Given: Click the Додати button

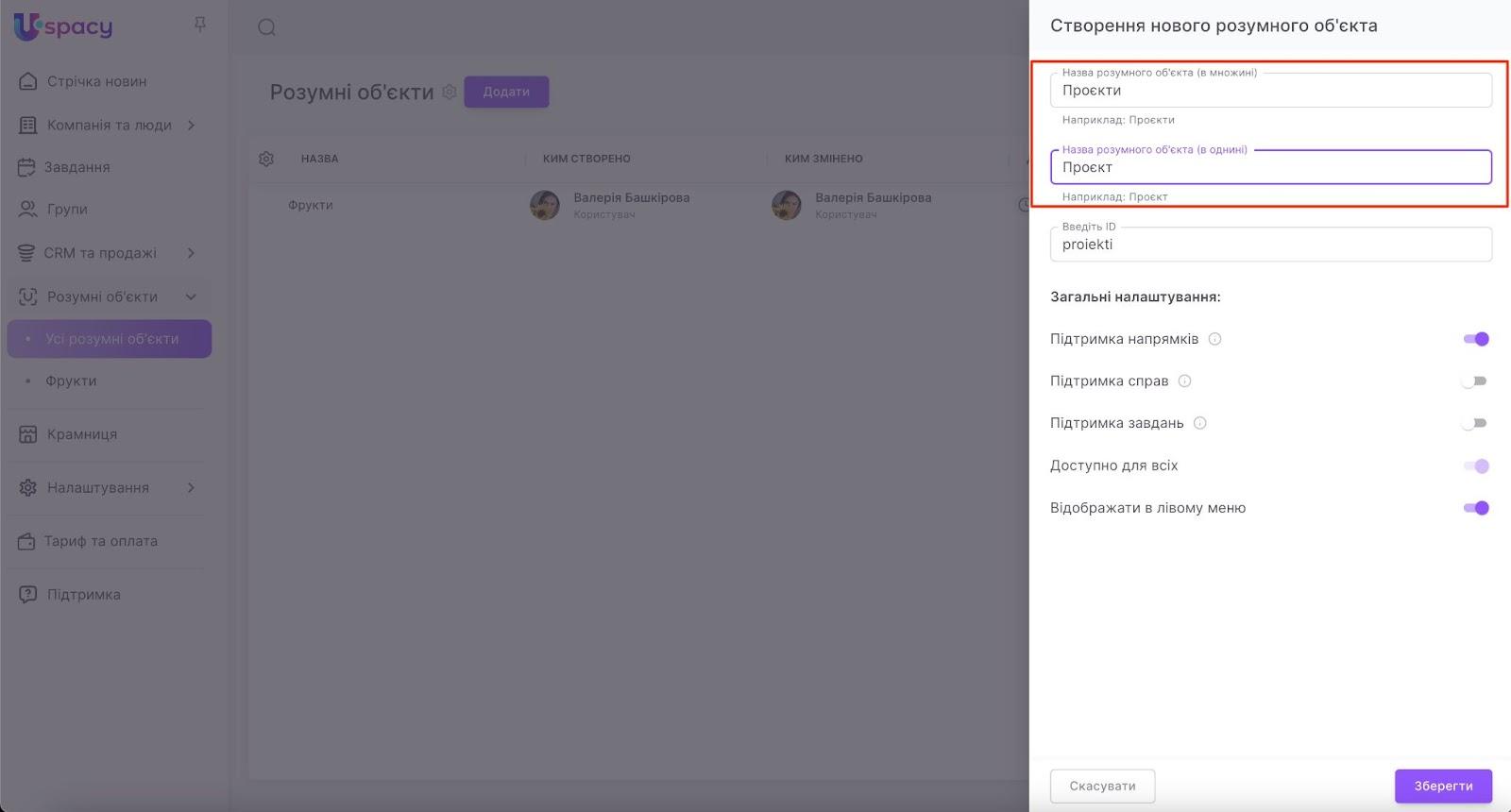Looking at the screenshot, I should click(x=506, y=92).
